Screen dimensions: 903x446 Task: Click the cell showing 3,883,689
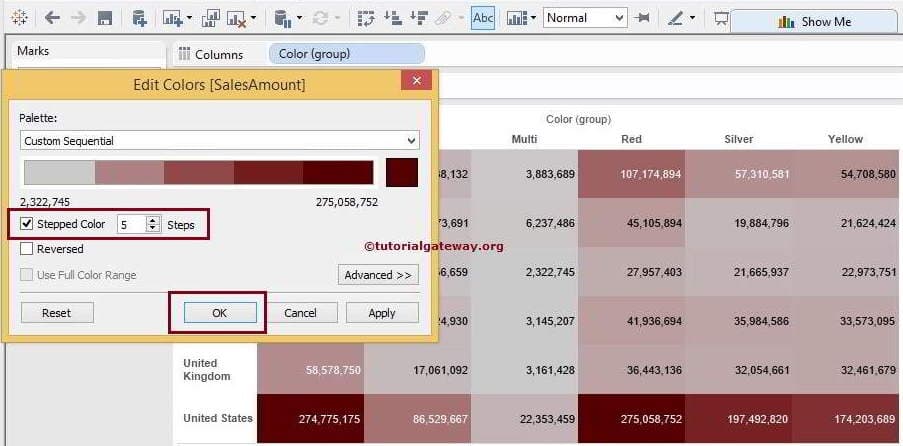[x=525, y=174]
